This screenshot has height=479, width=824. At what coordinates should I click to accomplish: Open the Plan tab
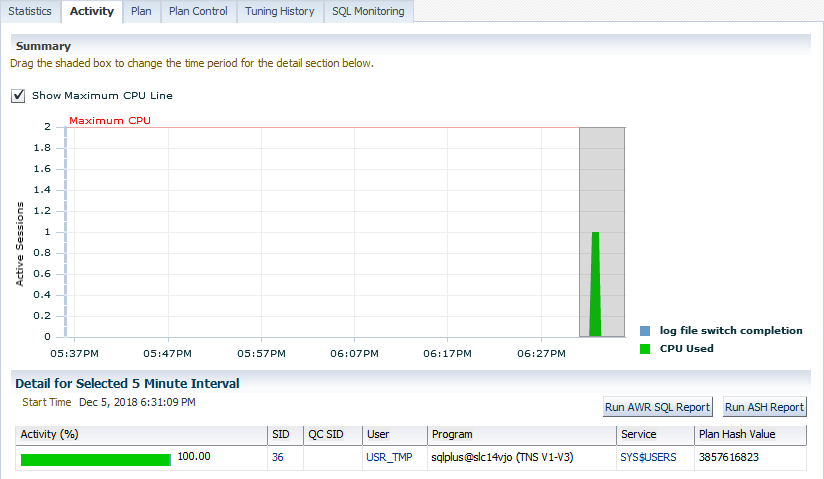[141, 11]
